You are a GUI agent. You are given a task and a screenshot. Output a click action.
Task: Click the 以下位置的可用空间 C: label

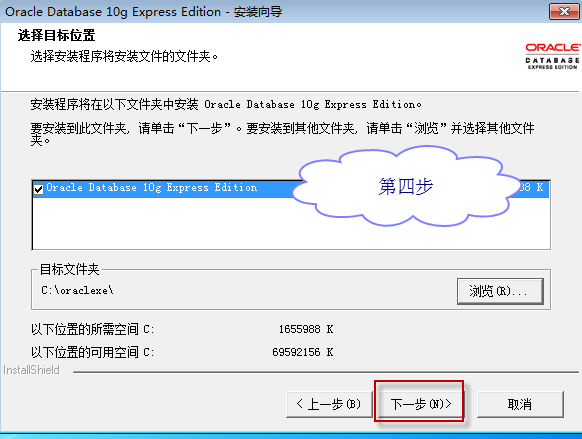[x=92, y=352]
